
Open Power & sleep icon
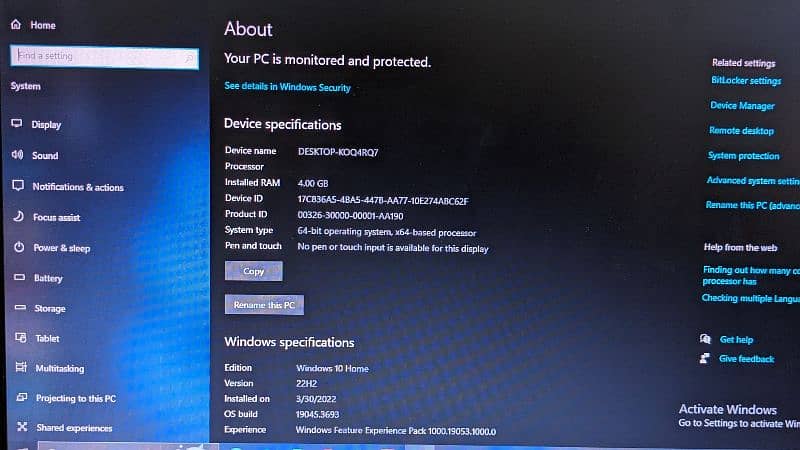17,247
